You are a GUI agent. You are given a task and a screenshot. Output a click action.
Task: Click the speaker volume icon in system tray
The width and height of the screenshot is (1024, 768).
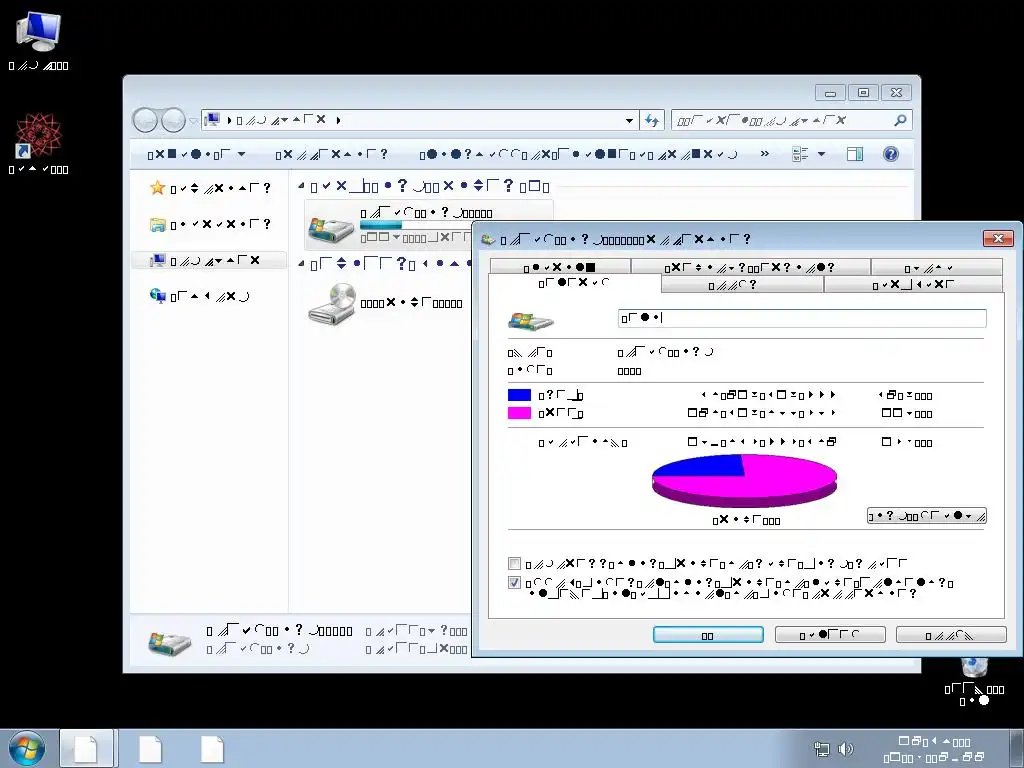[x=846, y=749]
